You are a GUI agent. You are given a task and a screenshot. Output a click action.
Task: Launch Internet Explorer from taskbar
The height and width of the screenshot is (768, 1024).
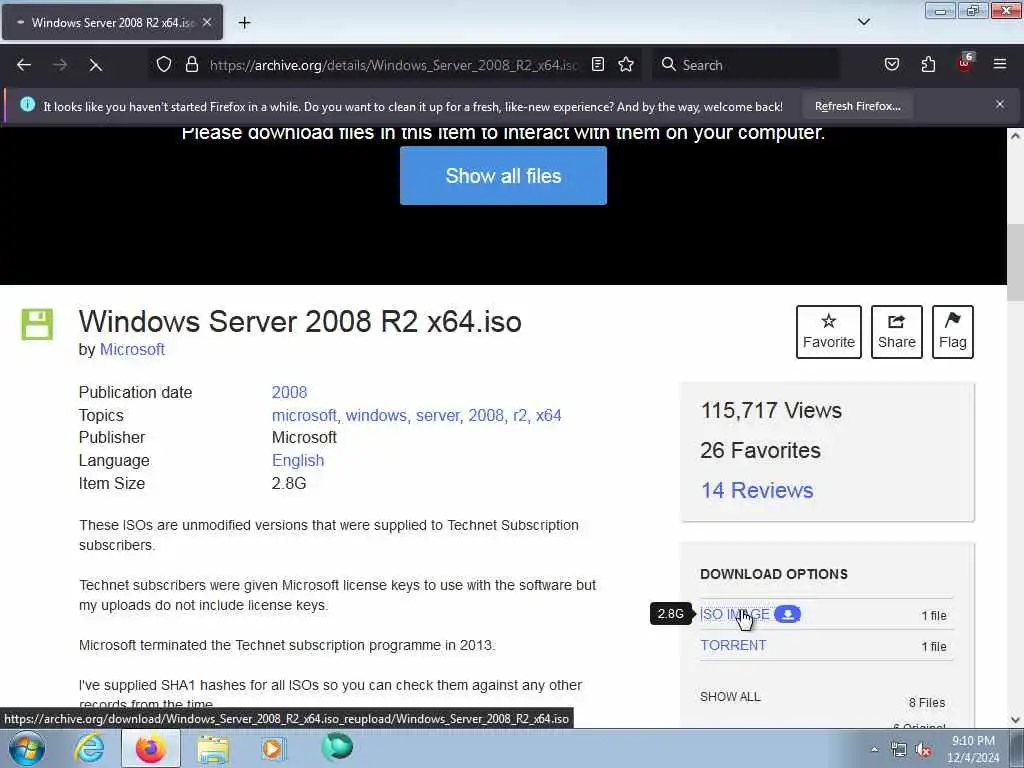coord(89,748)
